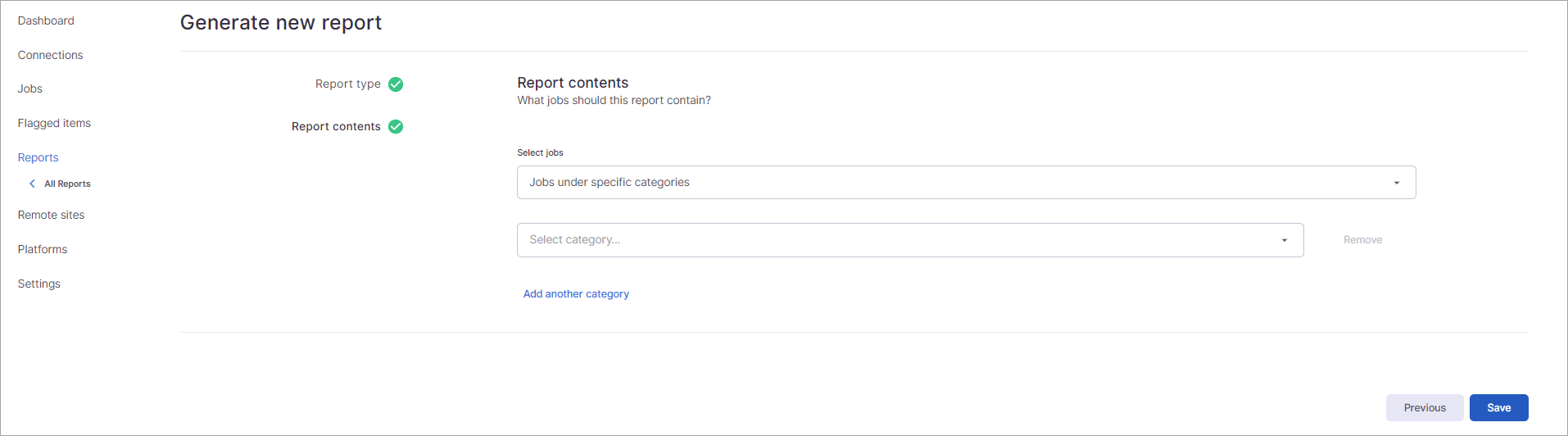This screenshot has height=436, width=1568.
Task: Click the back chevron next to All Reports
Action: (x=32, y=184)
